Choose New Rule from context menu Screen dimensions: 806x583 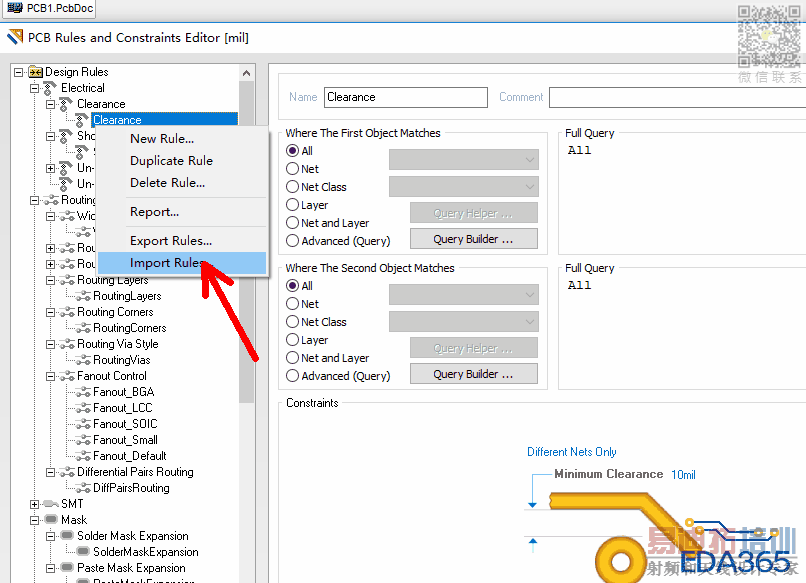pyautogui.click(x=182, y=139)
